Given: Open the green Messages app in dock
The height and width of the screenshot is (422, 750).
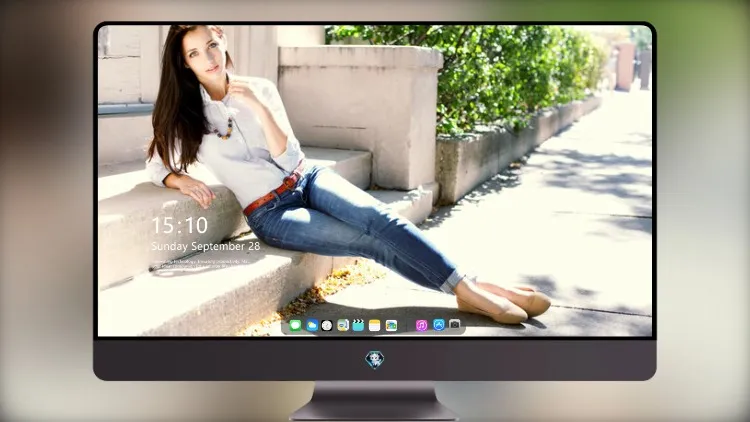Looking at the screenshot, I should coord(295,325).
